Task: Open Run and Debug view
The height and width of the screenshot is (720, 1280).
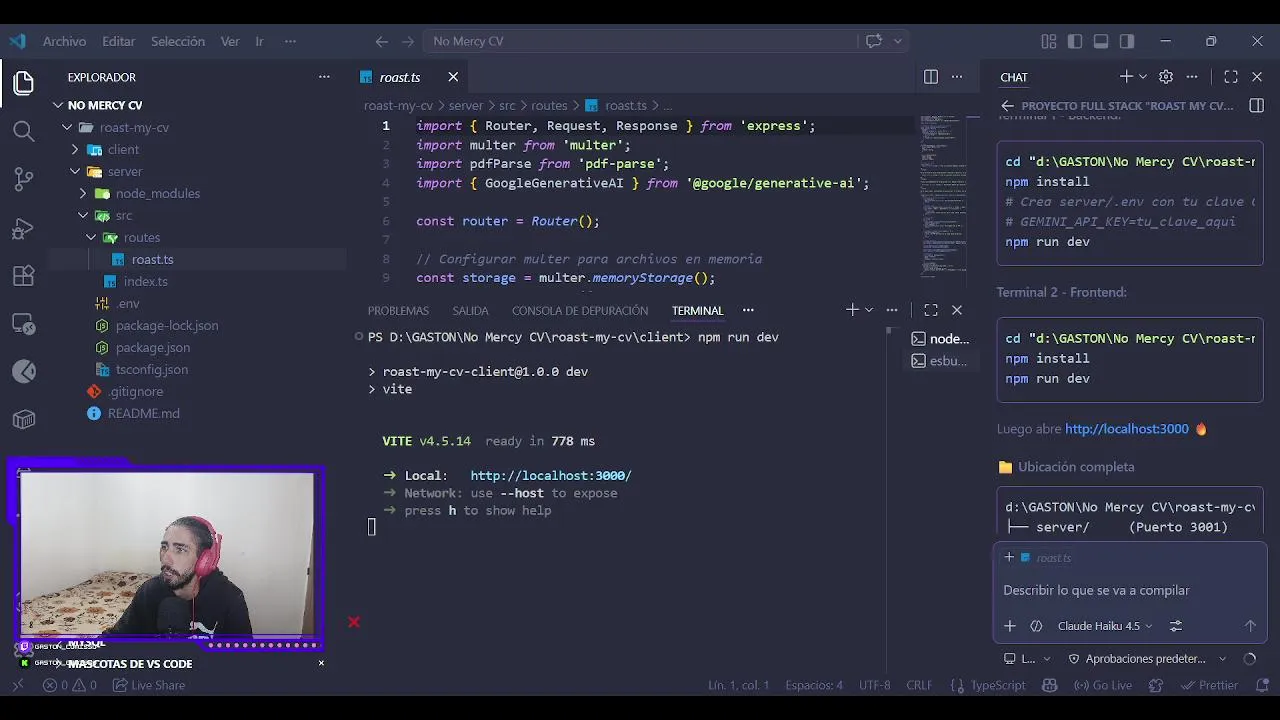Action: coord(24,228)
